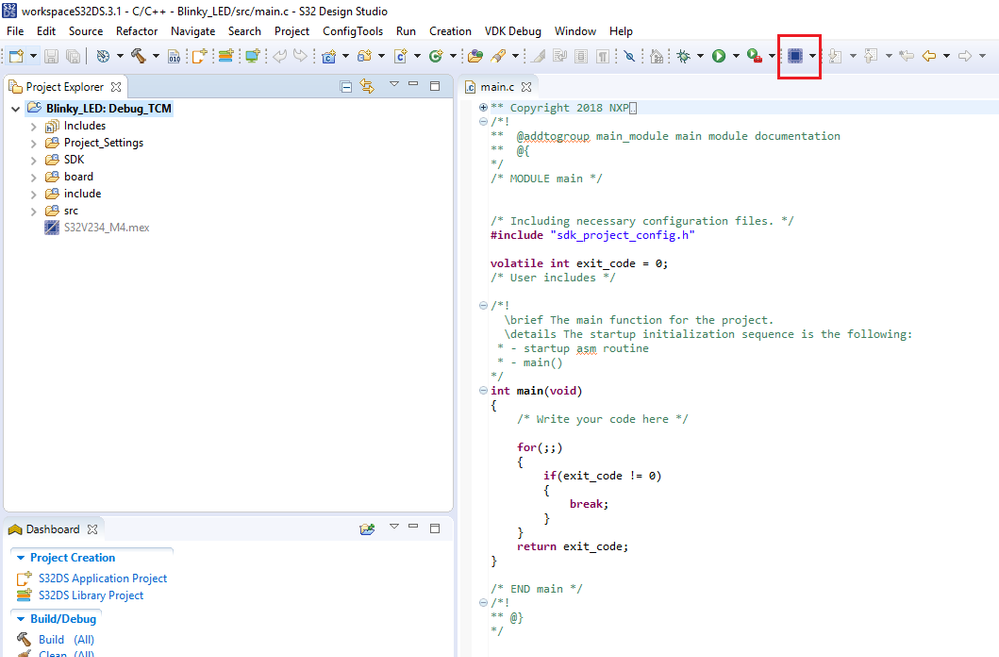The width and height of the screenshot is (999, 657).
Task: Collapse the Project Creation dashboard section
Action: [x=20, y=558]
